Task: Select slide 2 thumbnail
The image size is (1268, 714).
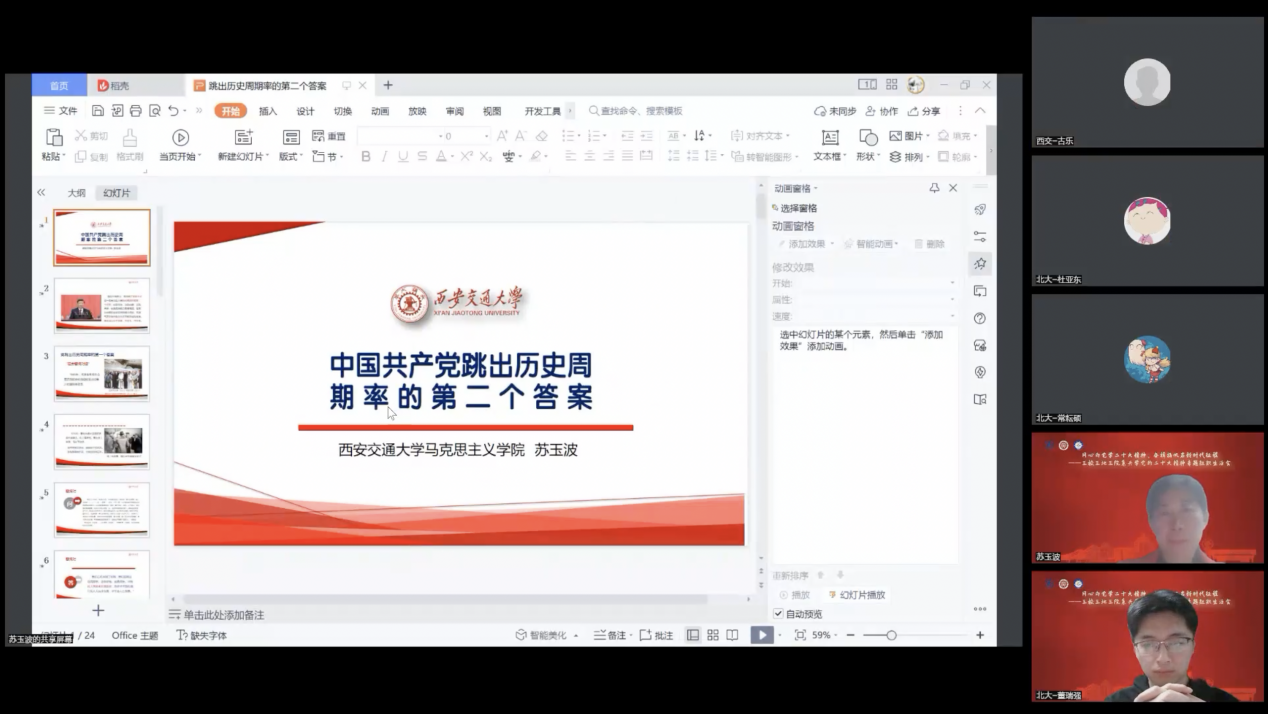Action: click(102, 305)
